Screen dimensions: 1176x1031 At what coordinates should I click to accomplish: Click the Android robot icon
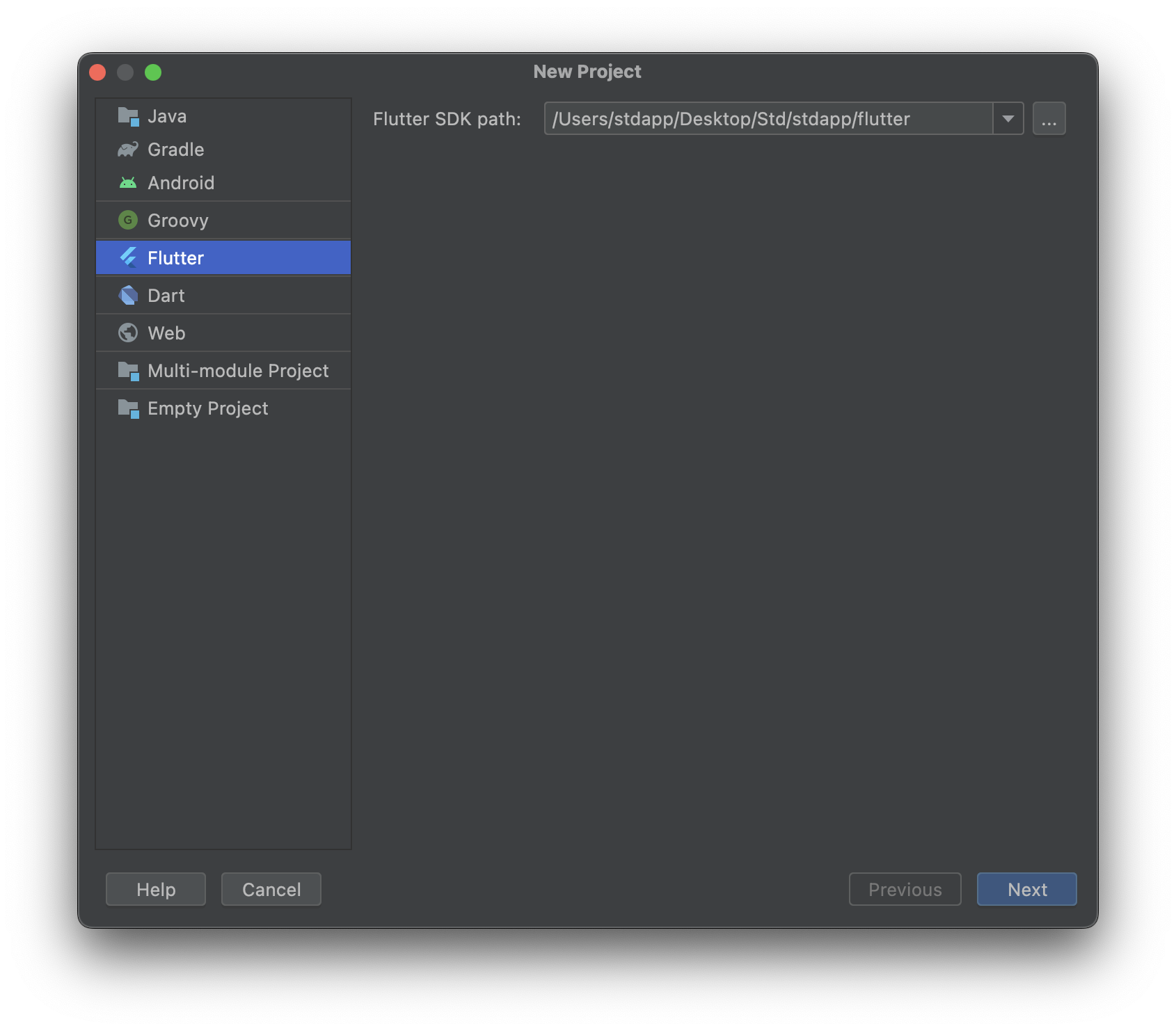pyautogui.click(x=128, y=183)
